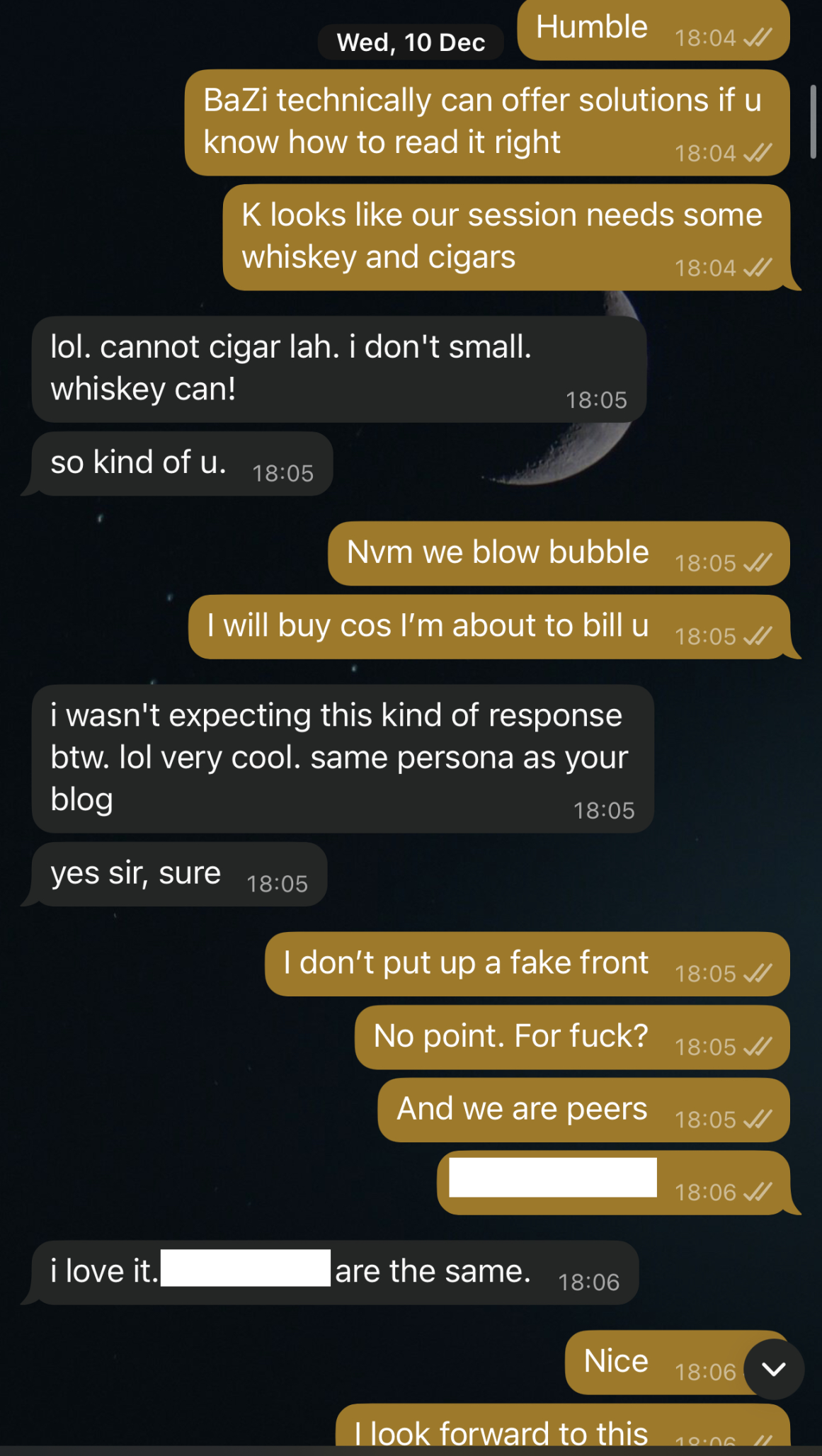This screenshot has width=822, height=1456.
Task: Select the 'lol. cannot cigar lah' message bubble
Action: (x=339, y=369)
